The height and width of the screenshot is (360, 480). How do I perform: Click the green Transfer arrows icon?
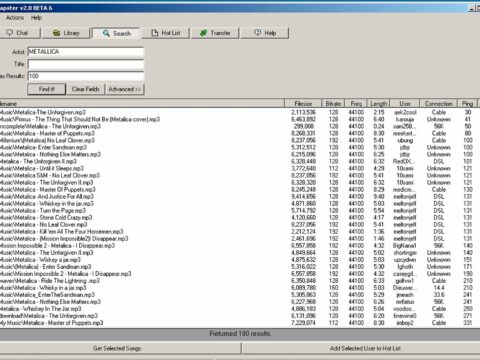point(203,33)
